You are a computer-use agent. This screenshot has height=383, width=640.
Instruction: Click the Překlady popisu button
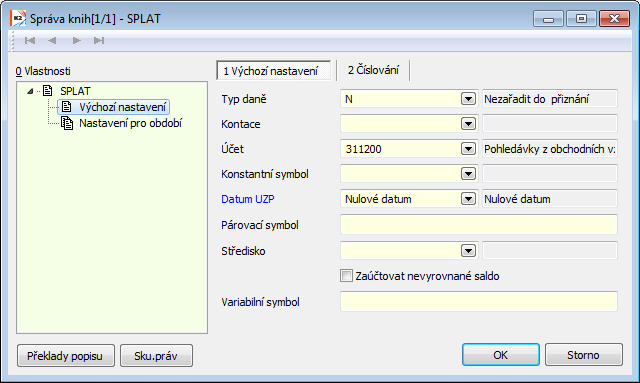tap(66, 356)
